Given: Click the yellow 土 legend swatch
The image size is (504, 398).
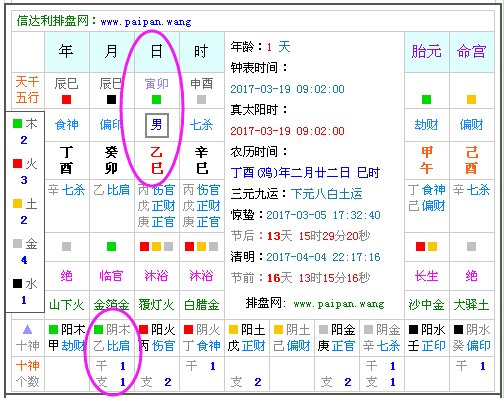Looking at the screenshot, I should [x=17, y=203].
